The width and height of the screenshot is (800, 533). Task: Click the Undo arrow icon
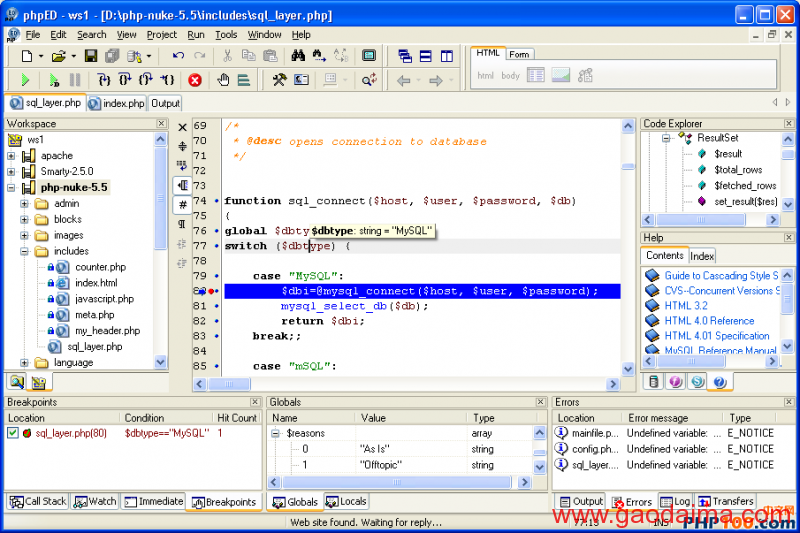click(x=178, y=56)
